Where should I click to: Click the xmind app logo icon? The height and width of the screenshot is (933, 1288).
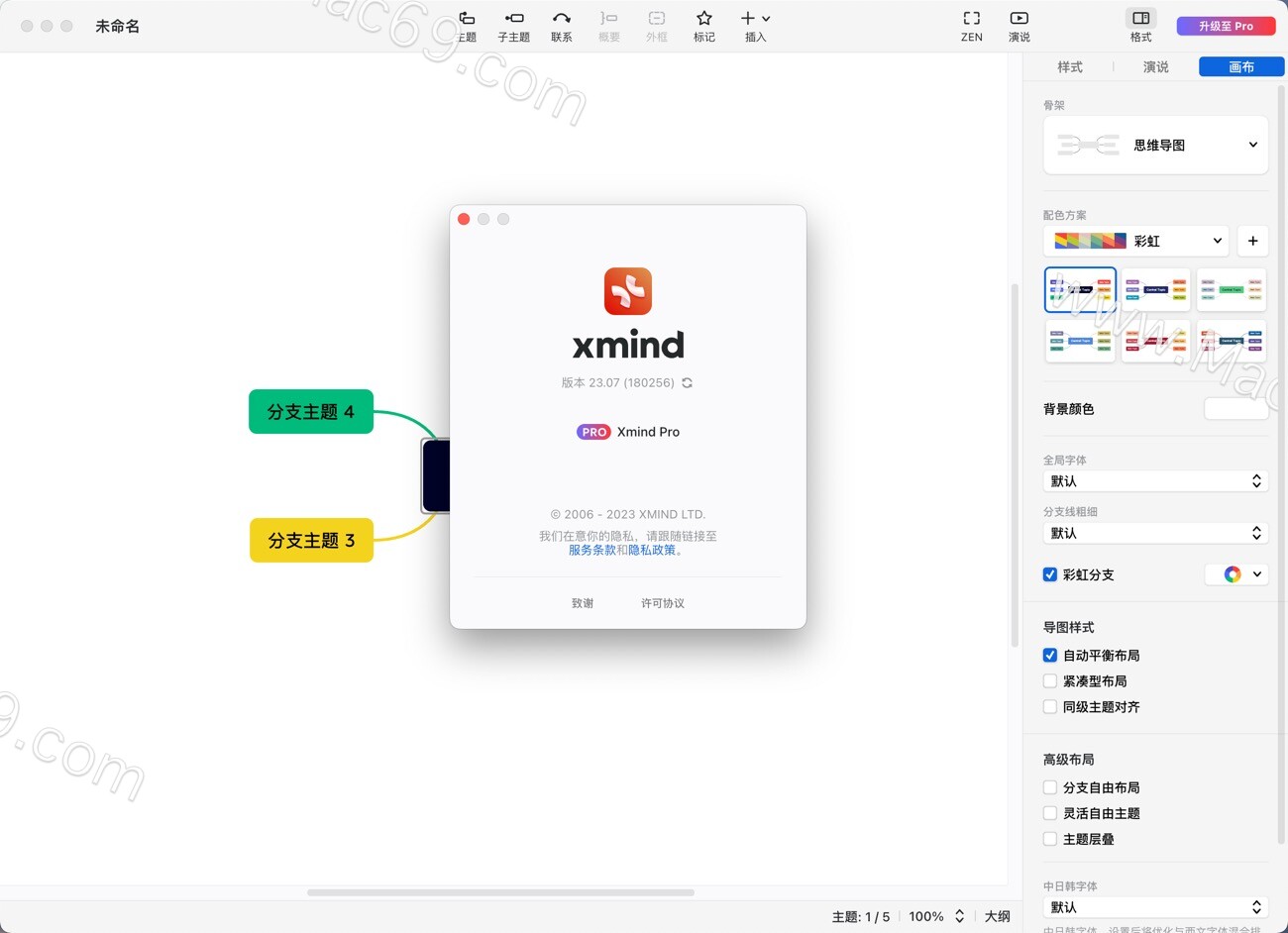628,291
